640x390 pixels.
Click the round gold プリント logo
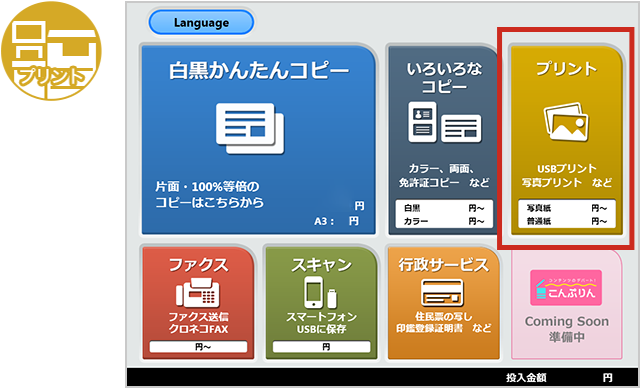point(51,51)
